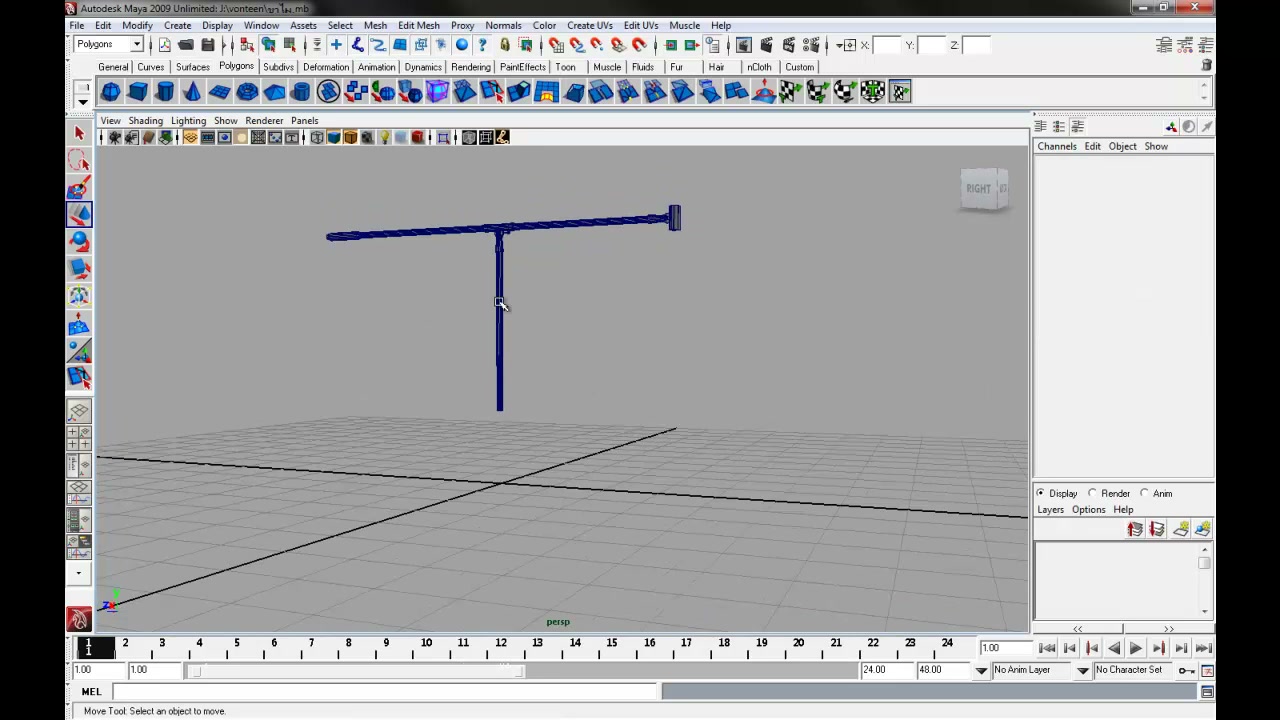1280x720 pixels.
Task: Toggle wireframe display cube in viewport toolbar
Action: tap(317, 137)
